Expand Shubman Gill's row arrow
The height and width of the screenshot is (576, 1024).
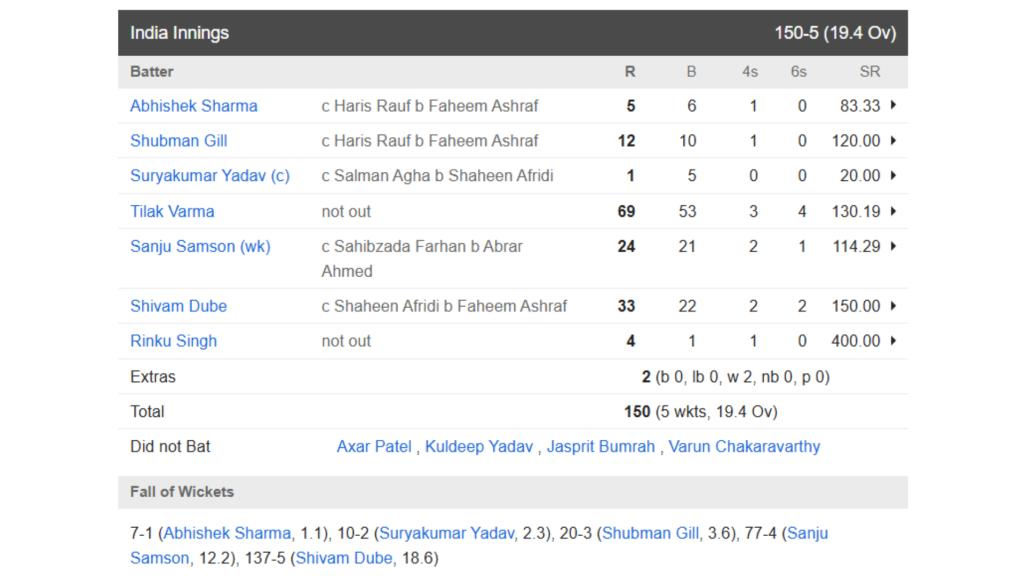point(892,141)
